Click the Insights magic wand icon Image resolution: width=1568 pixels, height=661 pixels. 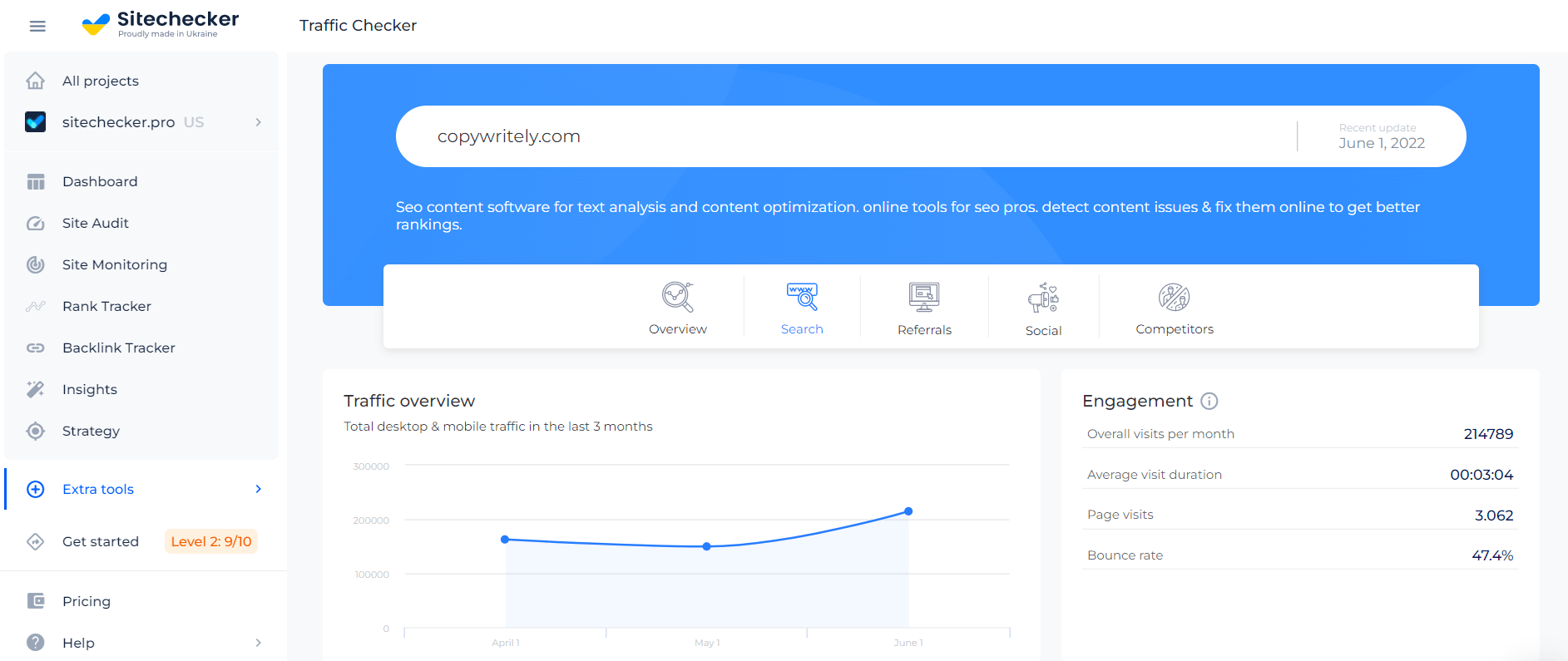click(35, 389)
